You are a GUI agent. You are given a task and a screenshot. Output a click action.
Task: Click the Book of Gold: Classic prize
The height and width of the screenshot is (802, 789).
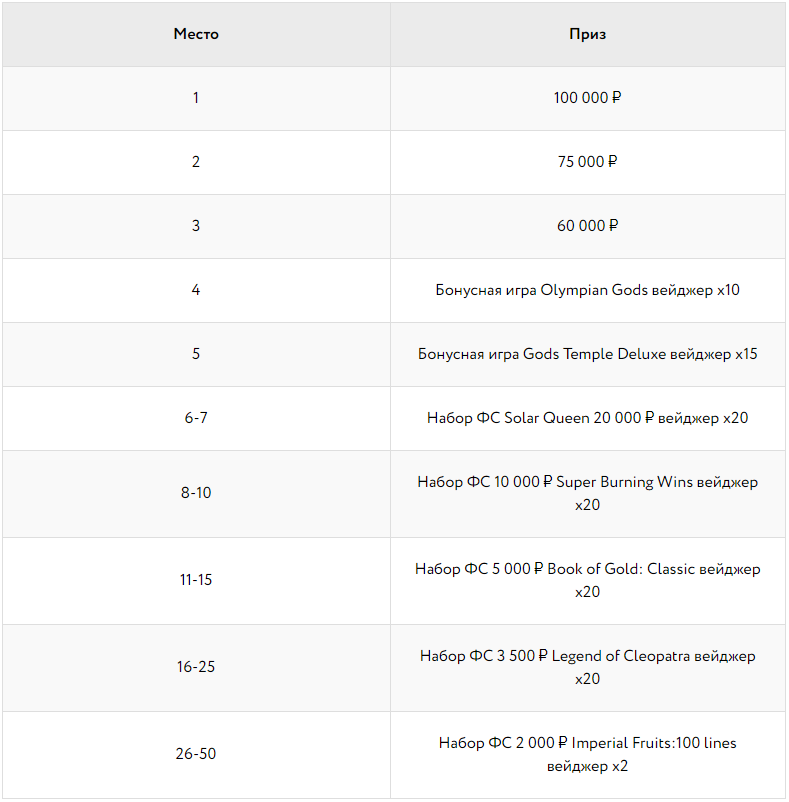588,580
